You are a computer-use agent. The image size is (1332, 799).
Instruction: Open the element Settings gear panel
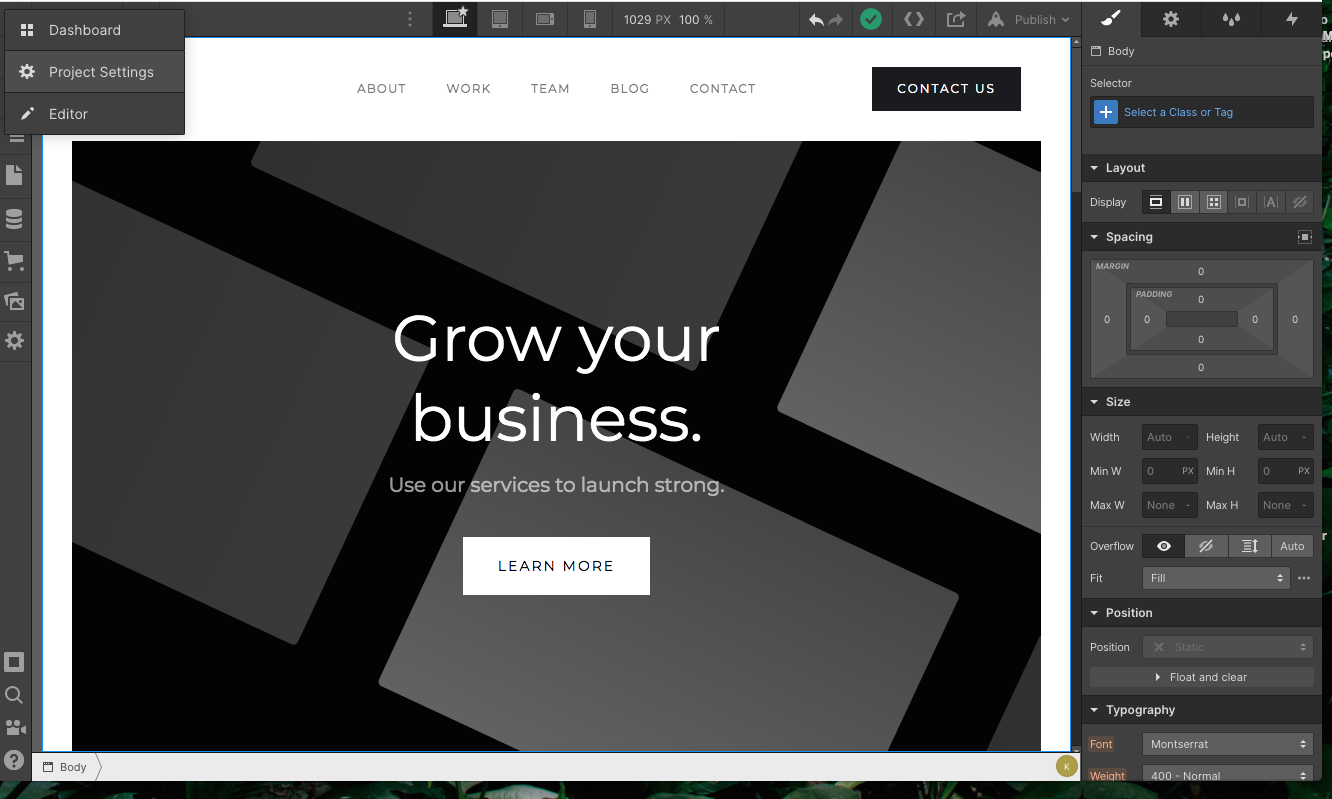coord(1170,19)
